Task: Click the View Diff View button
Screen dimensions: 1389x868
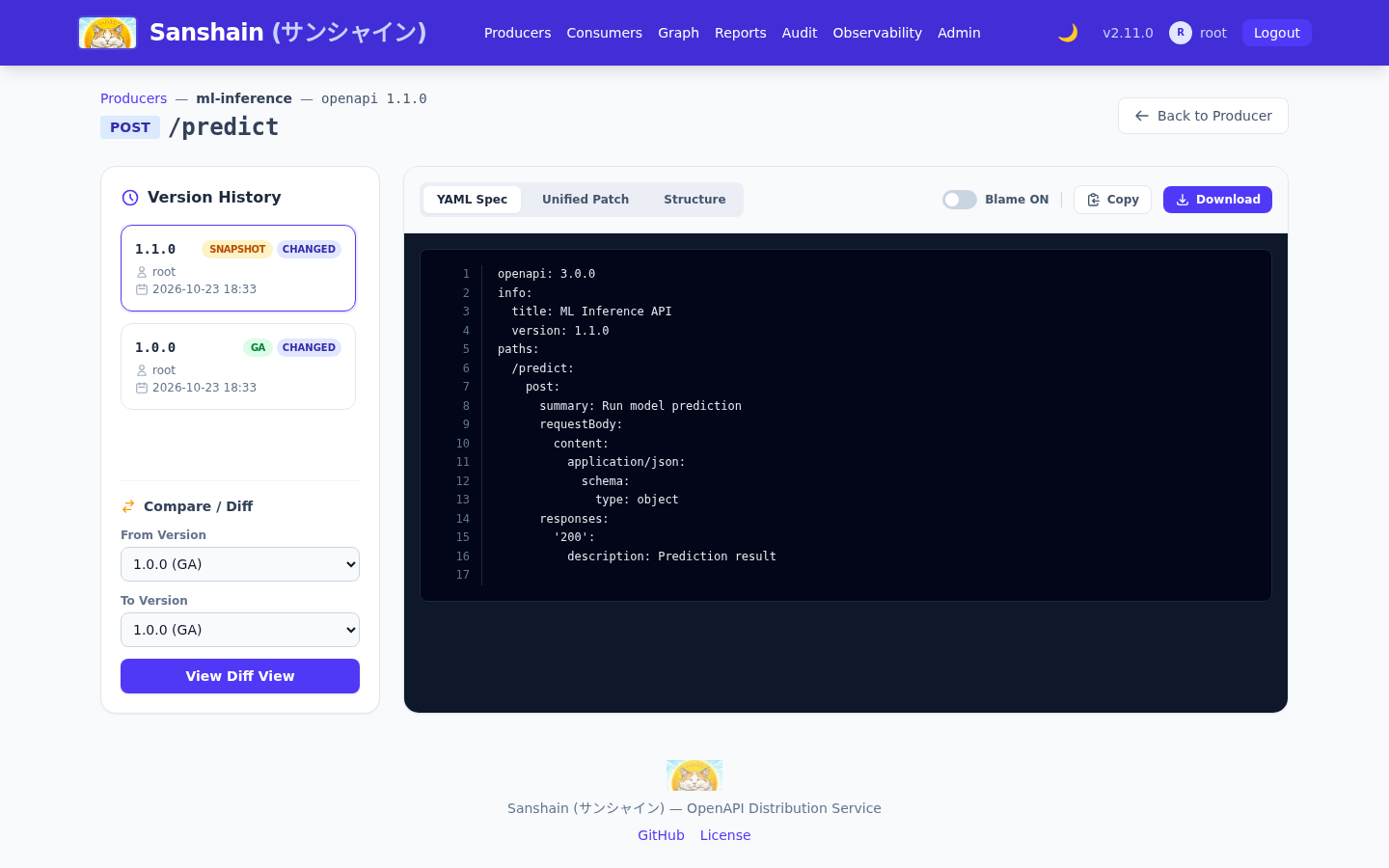Action: coord(240,676)
